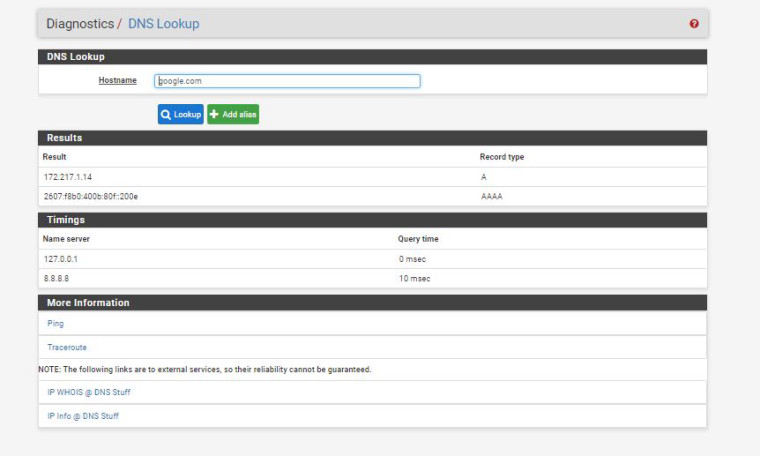
Task: Open IP WHOIS @ DNS Stuff link
Action: point(89,392)
